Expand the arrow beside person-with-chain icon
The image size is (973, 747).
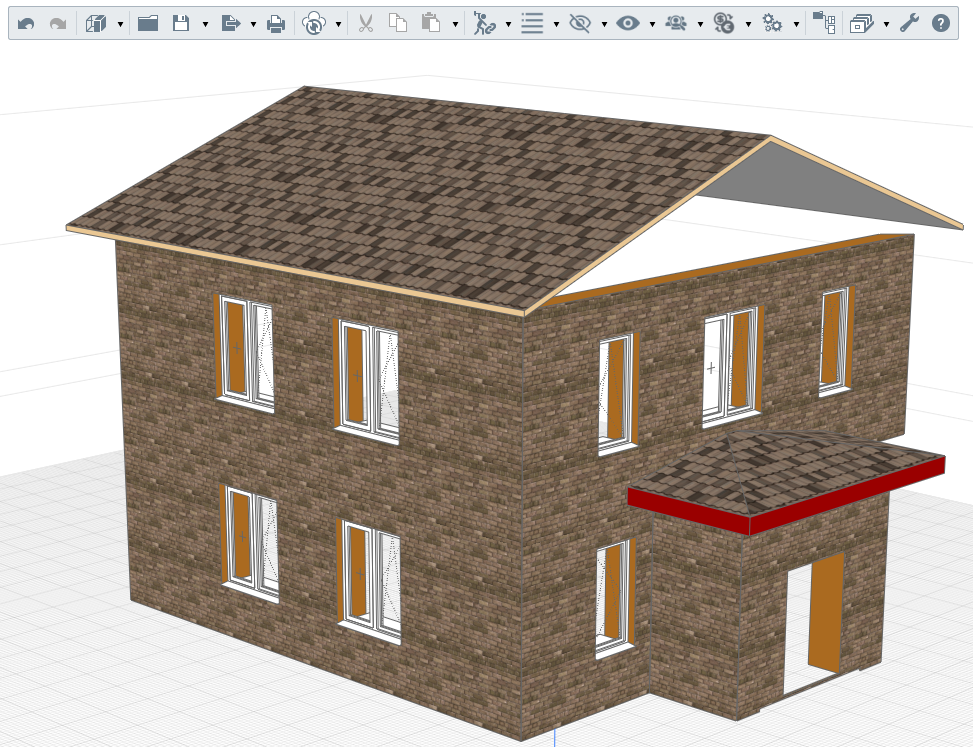tap(508, 24)
